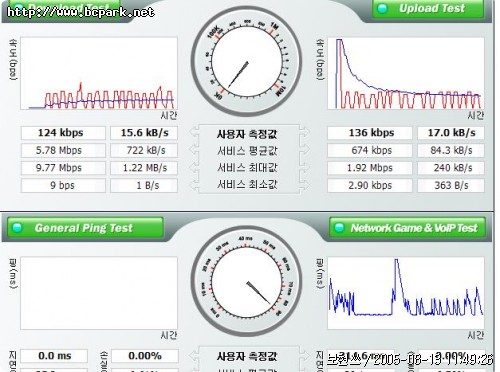Viewport: 500px width, 372px height.
Task: Click the 0.00% ping loss value
Action: pyautogui.click(x=144, y=356)
